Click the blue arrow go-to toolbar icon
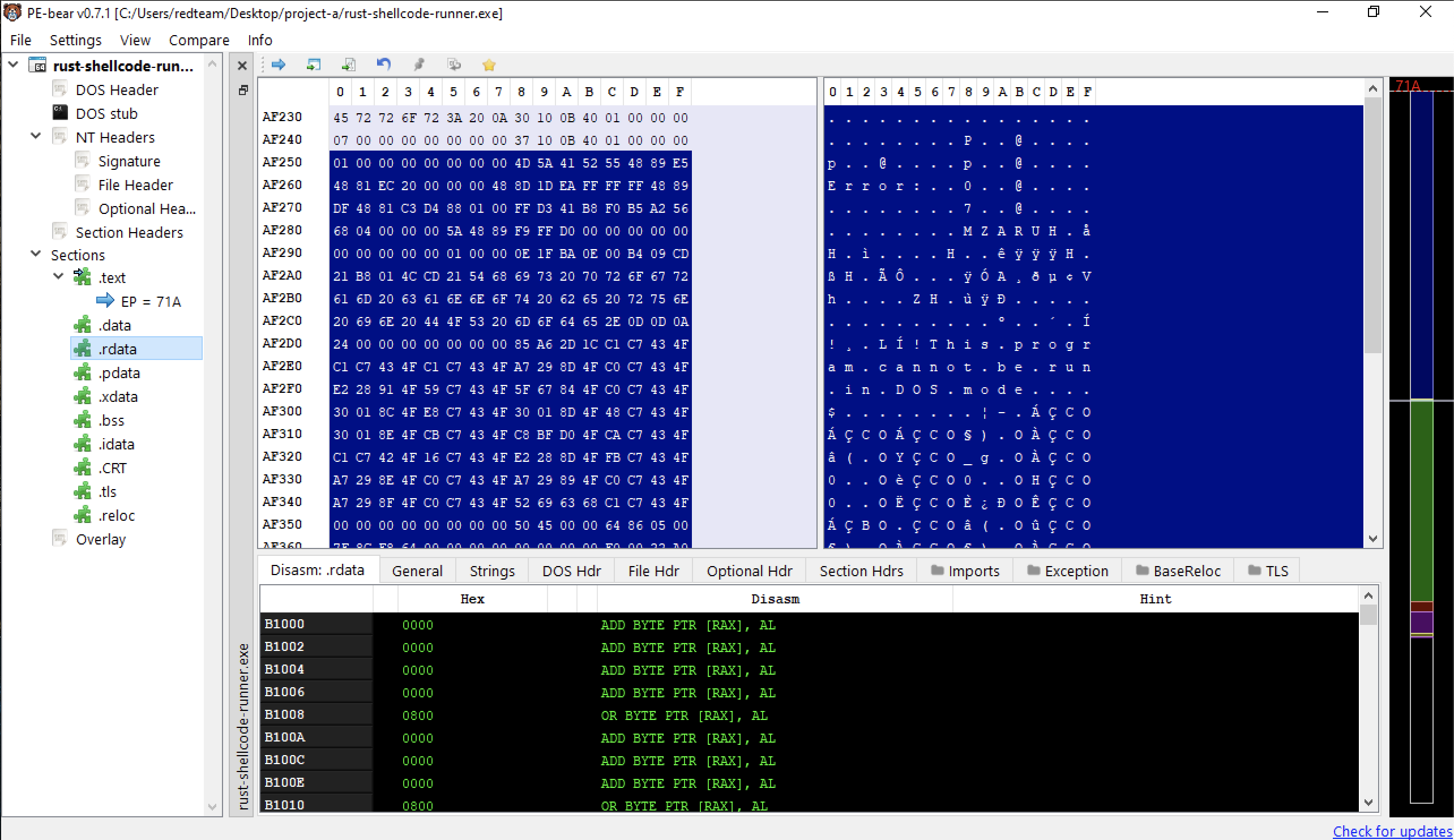 pyautogui.click(x=279, y=65)
